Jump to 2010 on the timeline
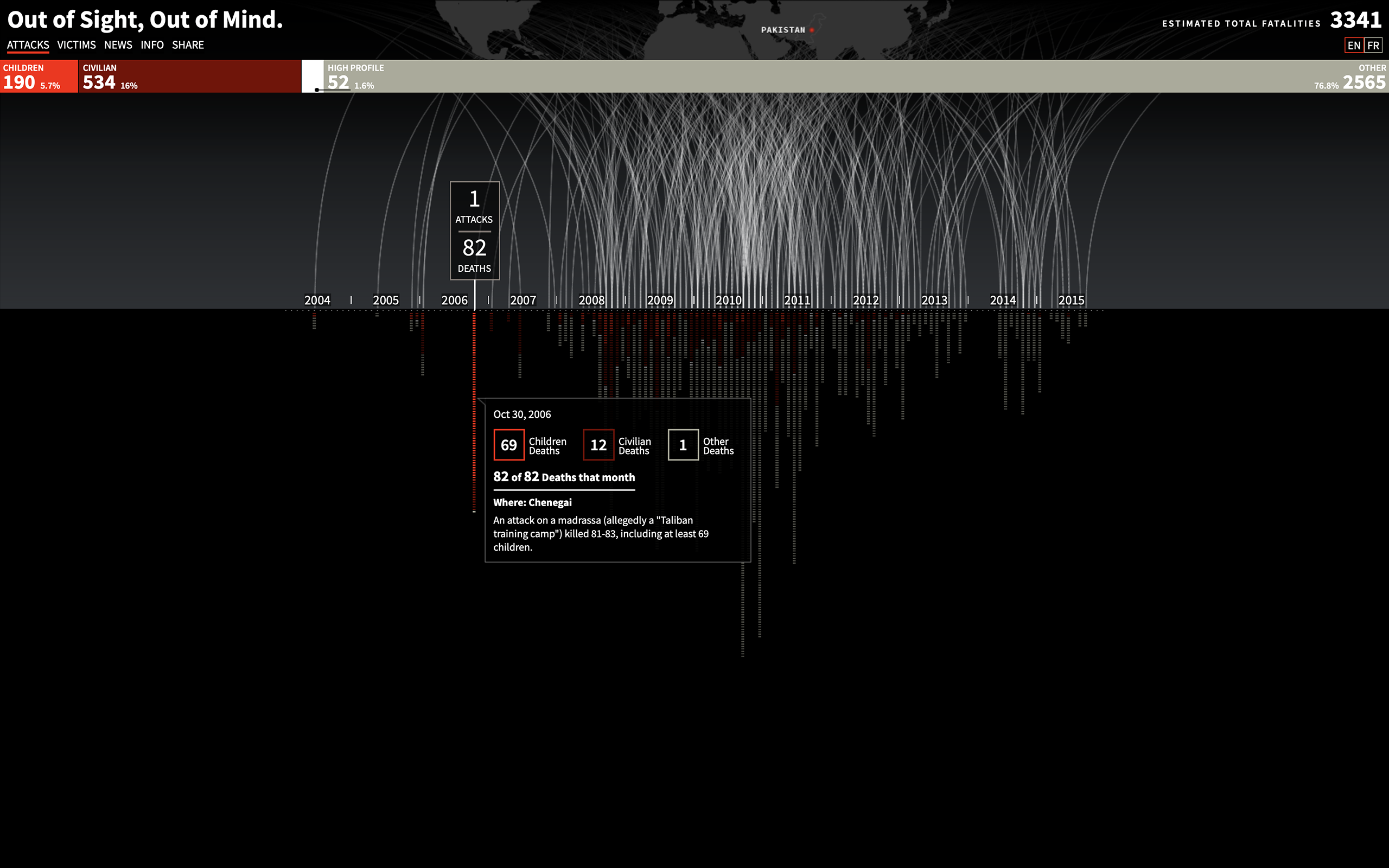This screenshot has height=868, width=1389. coord(729,300)
